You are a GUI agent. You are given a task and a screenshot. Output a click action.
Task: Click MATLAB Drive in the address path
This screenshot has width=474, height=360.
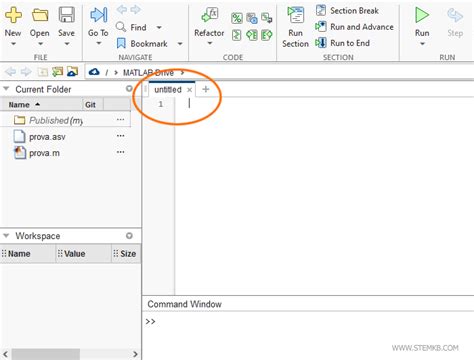click(x=148, y=72)
